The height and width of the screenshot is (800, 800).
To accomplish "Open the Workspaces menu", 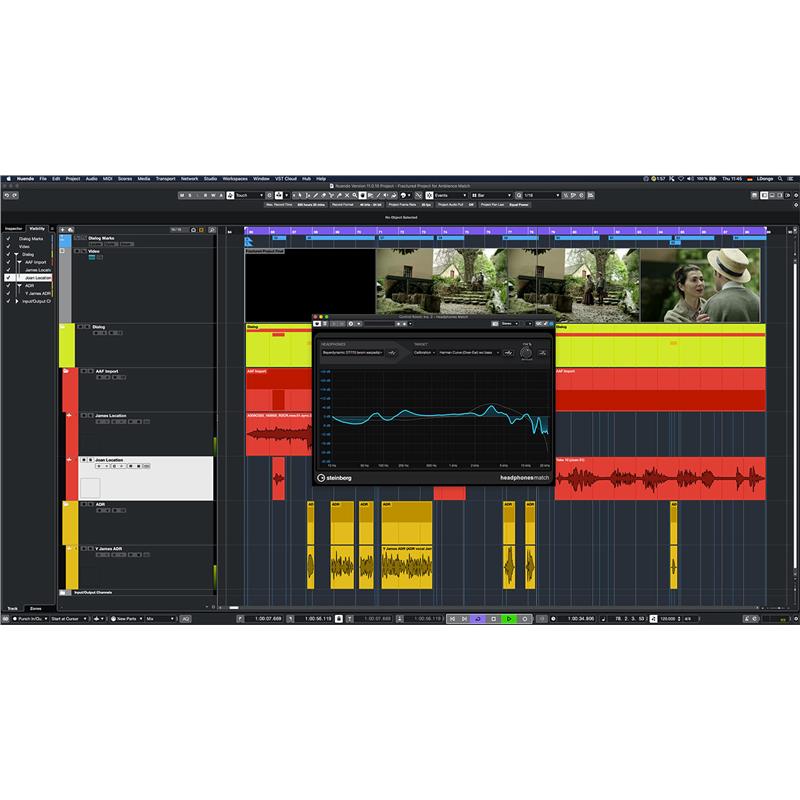I will pos(235,179).
